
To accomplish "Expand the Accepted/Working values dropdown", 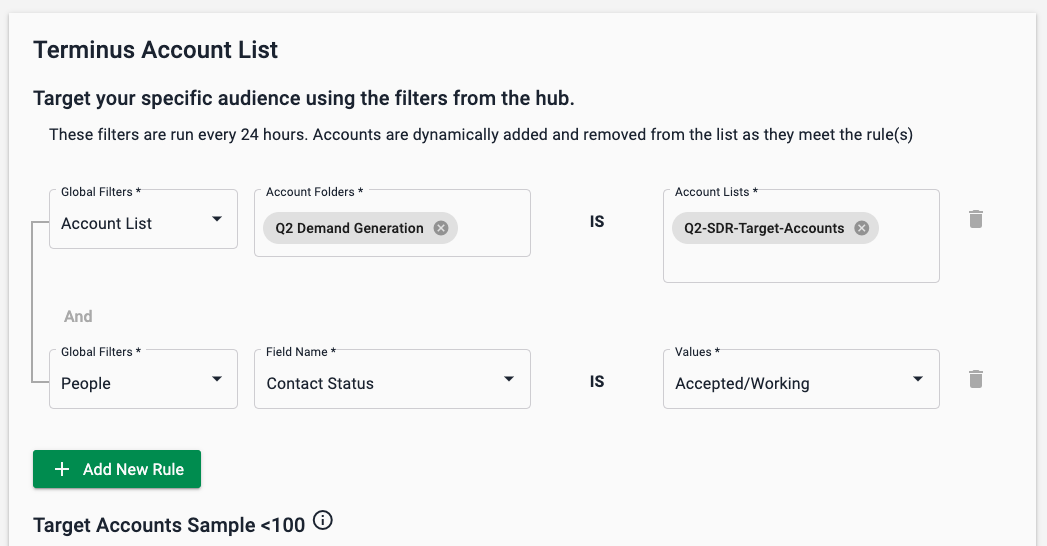I will pyautogui.click(x=801, y=379).
